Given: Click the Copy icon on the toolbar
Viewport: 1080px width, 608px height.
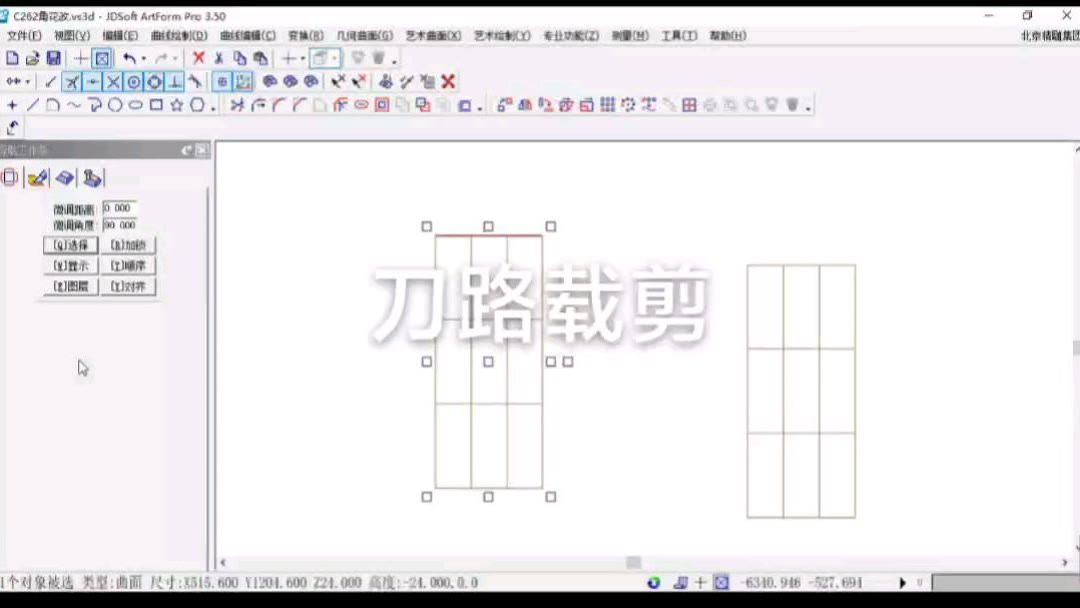Looking at the screenshot, I should [241, 57].
